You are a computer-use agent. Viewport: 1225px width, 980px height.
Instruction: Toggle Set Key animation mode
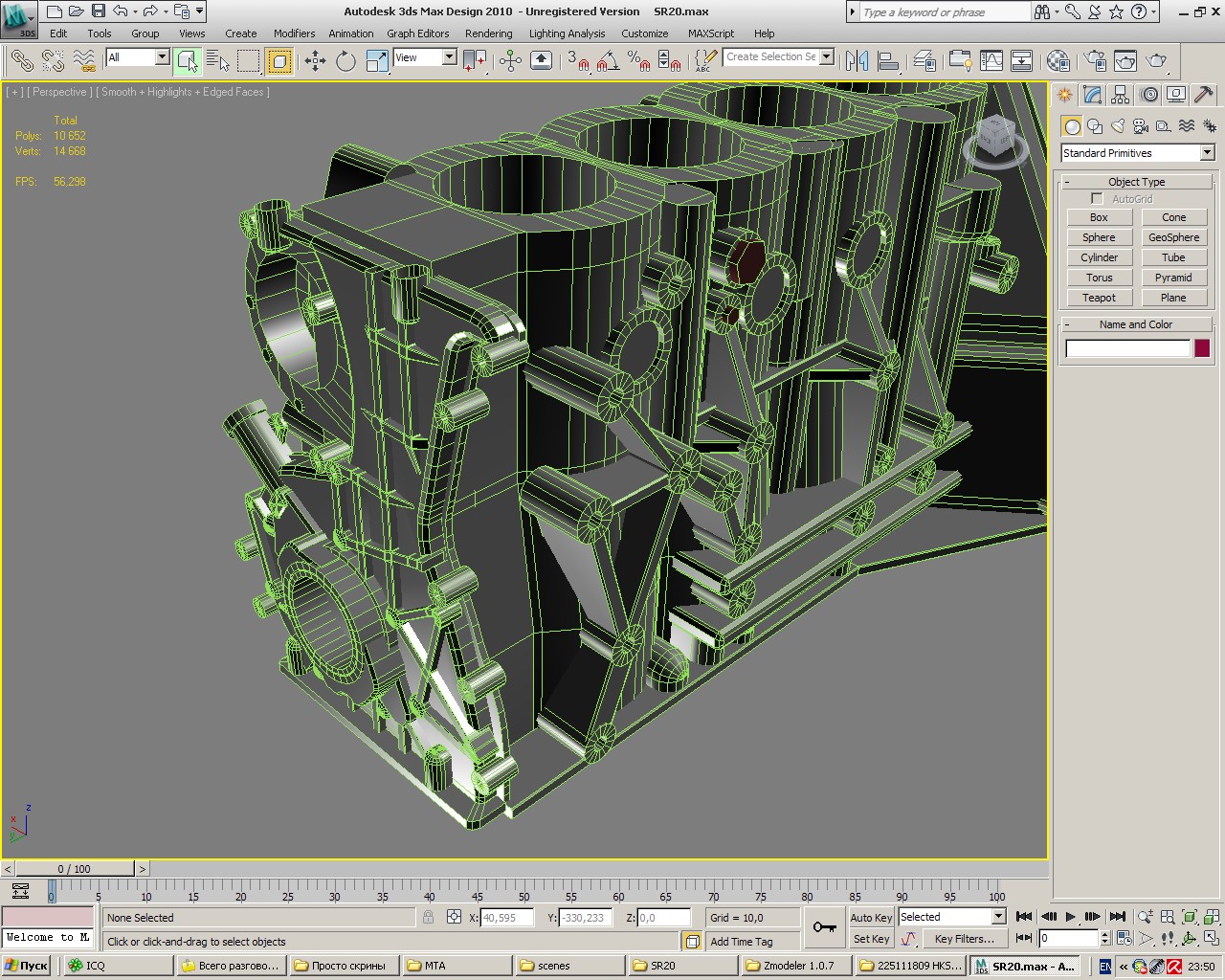click(x=871, y=939)
